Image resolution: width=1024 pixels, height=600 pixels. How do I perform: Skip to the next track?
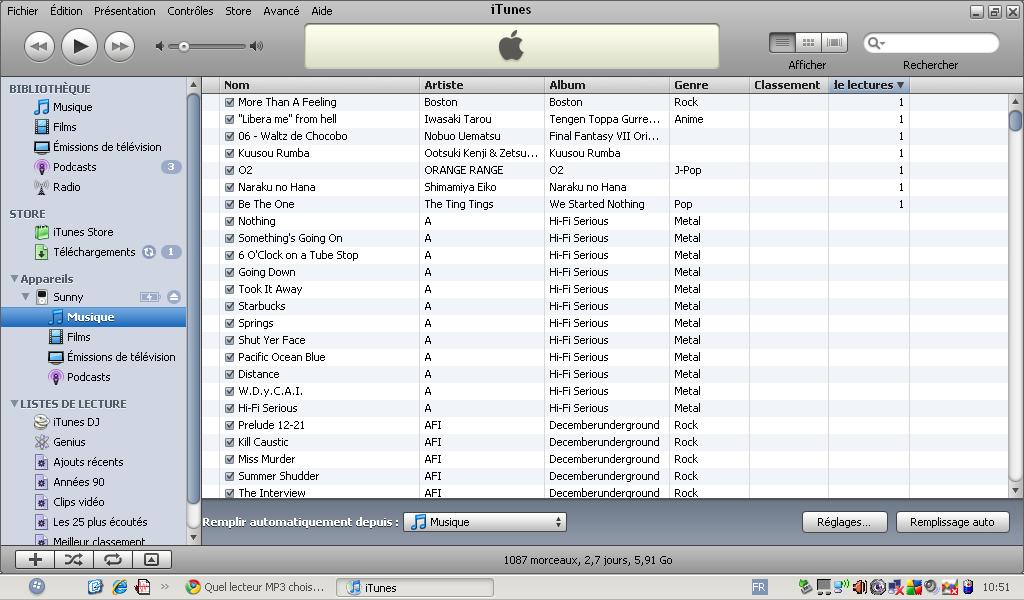[119, 46]
